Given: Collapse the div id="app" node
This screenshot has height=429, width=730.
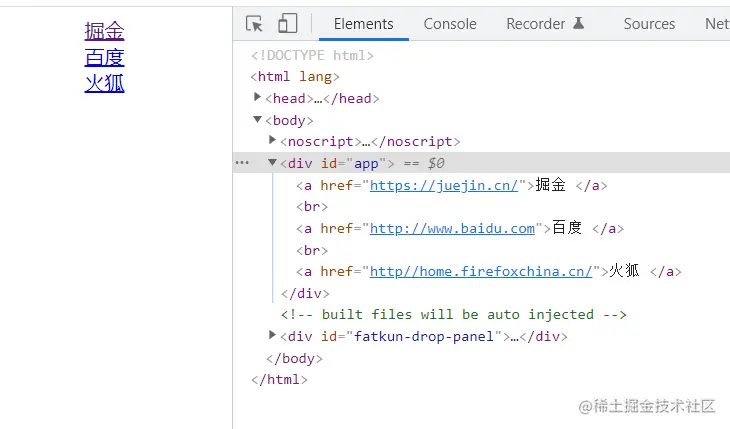Looking at the screenshot, I should tap(273, 162).
